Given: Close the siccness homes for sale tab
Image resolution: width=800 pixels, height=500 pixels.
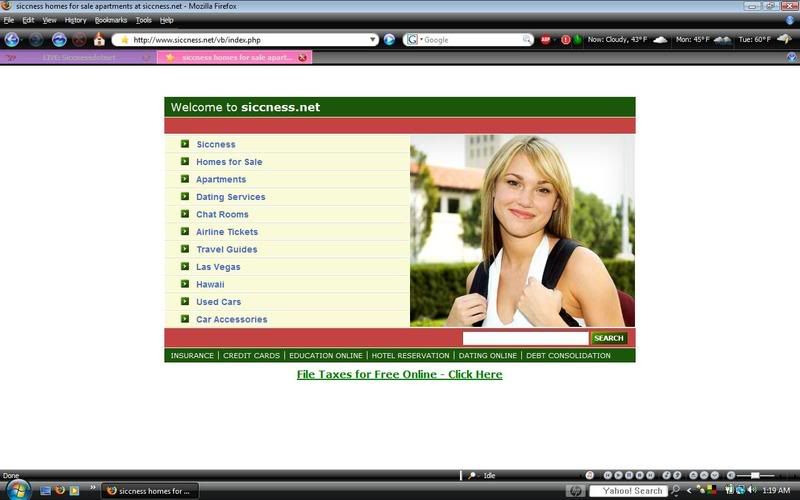Looking at the screenshot, I should pyautogui.click(x=302, y=58).
